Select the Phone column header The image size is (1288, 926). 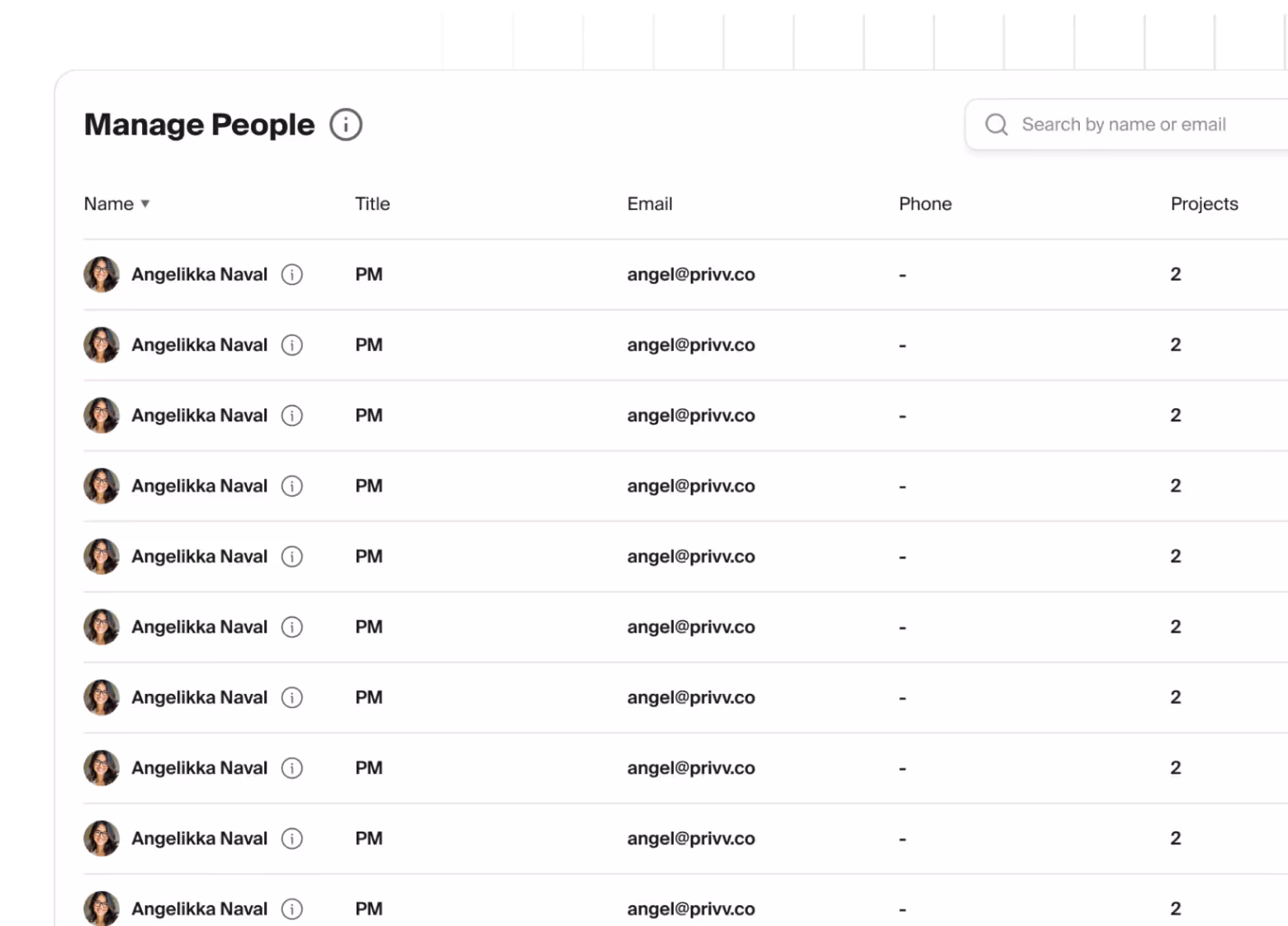(925, 204)
